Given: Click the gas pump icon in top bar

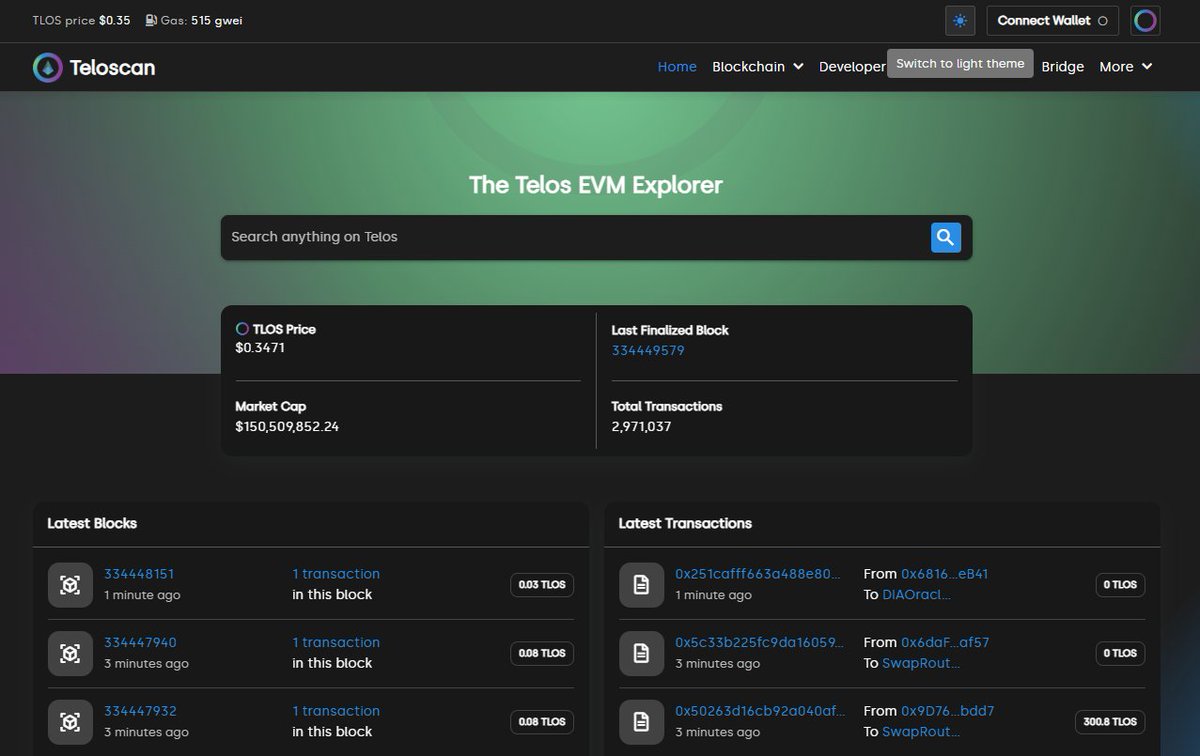Looking at the screenshot, I should (151, 20).
